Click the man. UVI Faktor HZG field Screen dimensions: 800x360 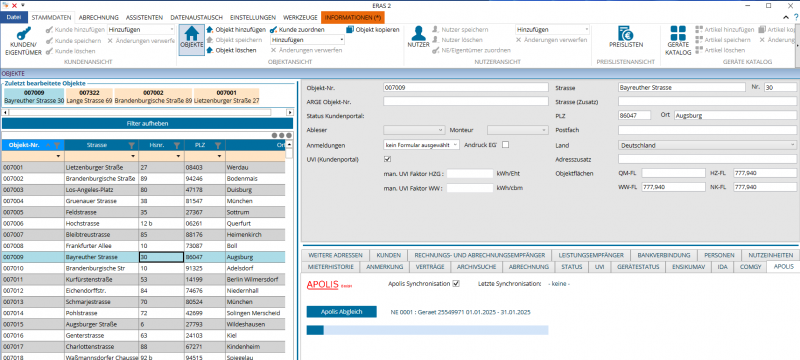(470, 174)
